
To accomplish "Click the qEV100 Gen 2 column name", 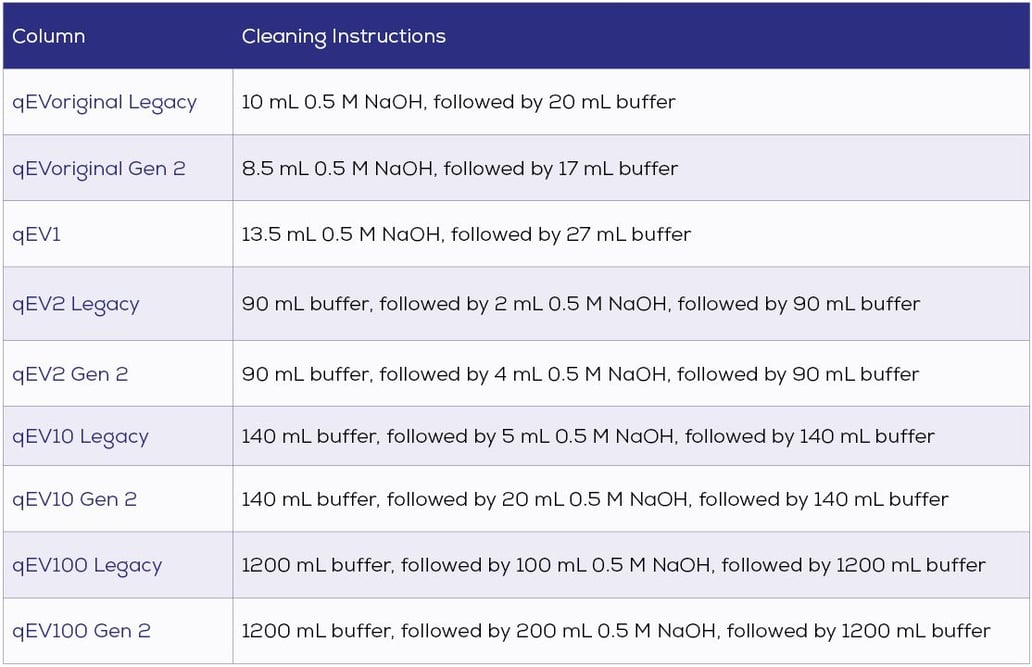I will [x=81, y=631].
